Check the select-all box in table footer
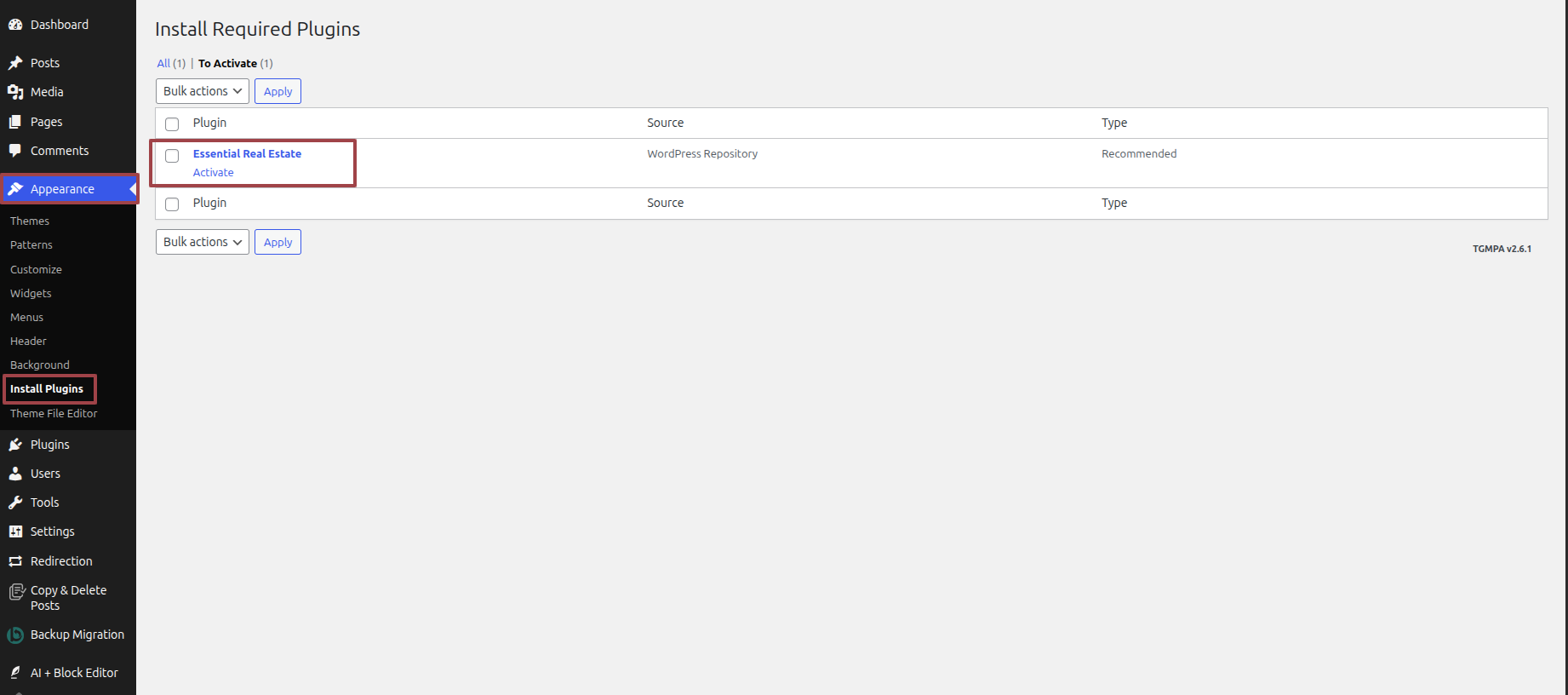This screenshot has height=695, width=1568. tap(172, 204)
